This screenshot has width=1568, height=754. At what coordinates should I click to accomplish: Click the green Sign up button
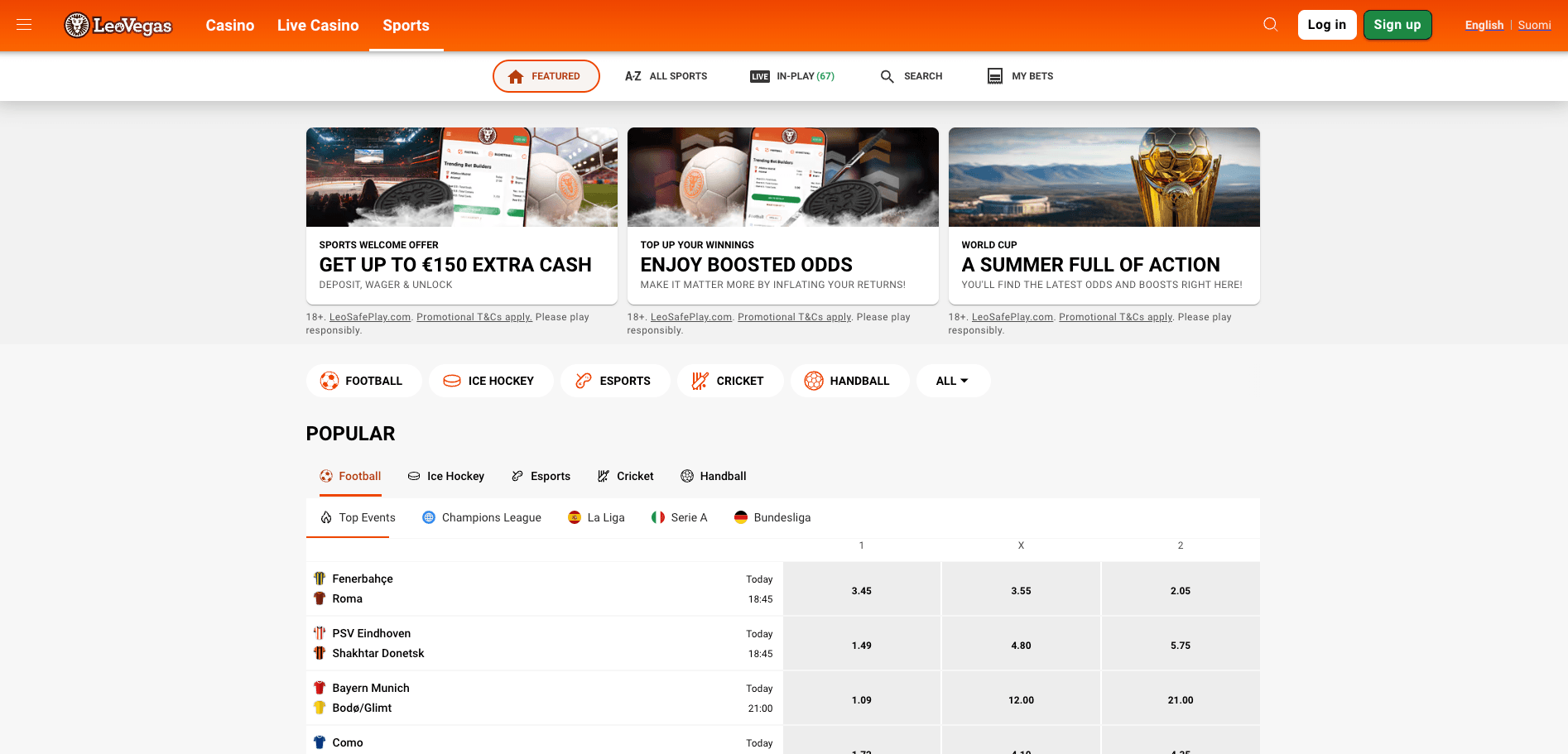point(1397,25)
